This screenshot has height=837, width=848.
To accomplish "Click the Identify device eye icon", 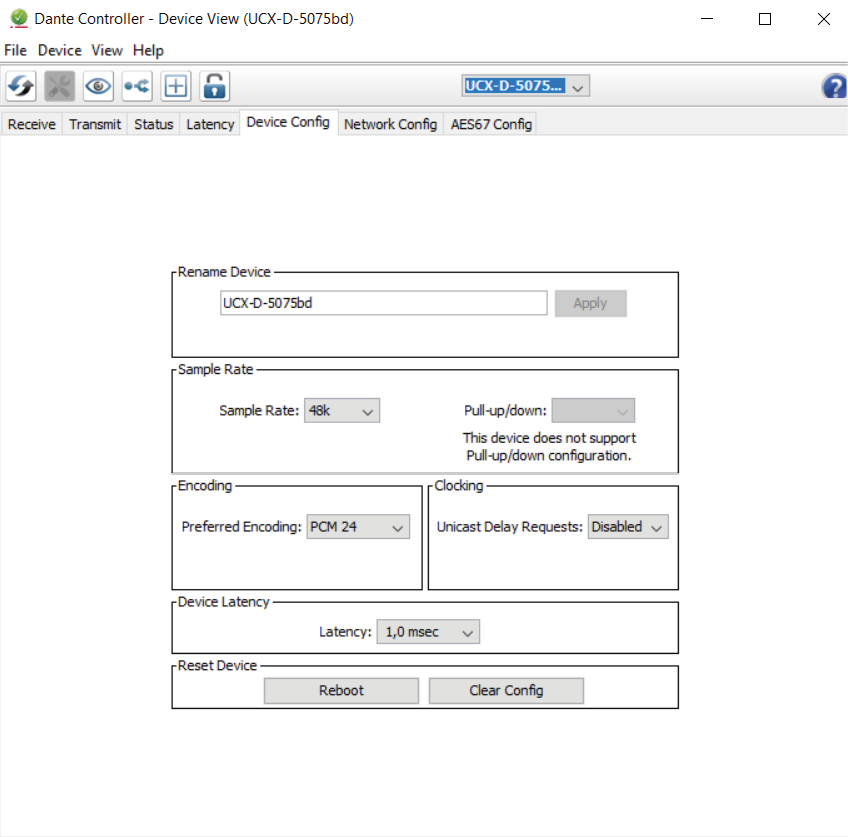I will pos(98,86).
